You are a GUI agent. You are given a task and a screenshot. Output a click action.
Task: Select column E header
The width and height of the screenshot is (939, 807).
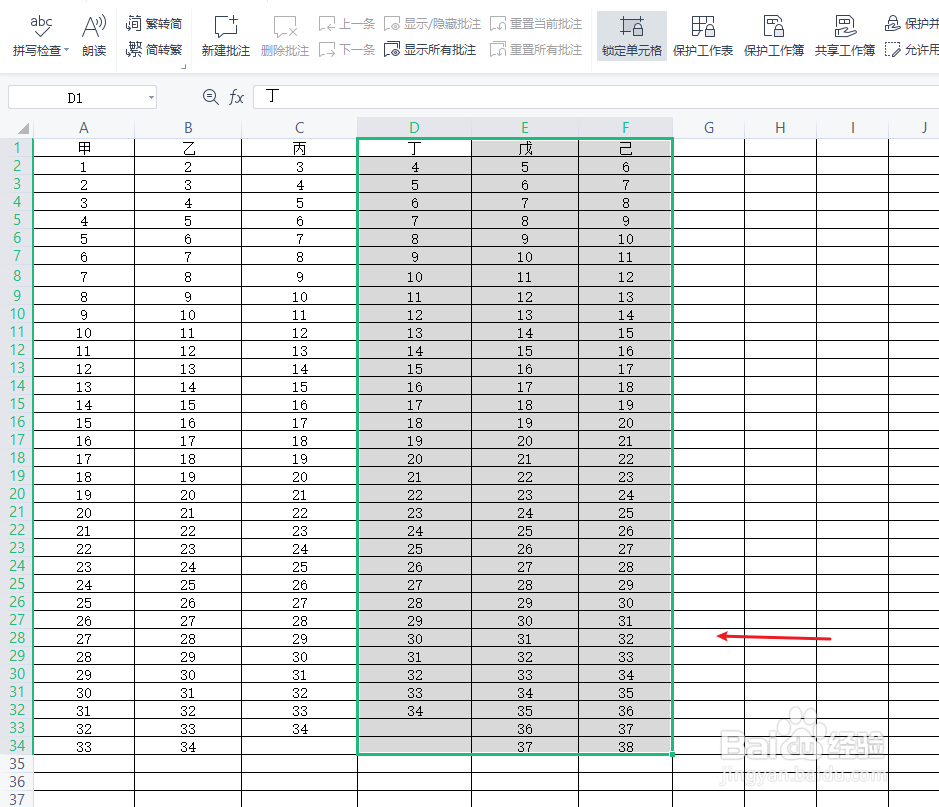[x=525, y=128]
